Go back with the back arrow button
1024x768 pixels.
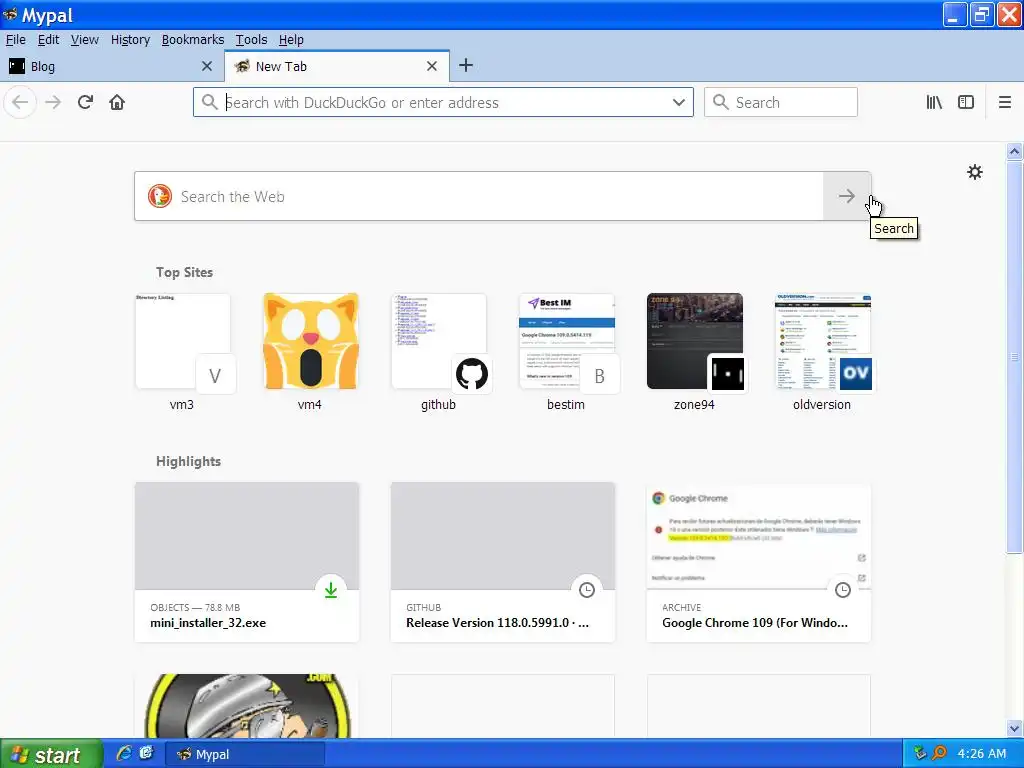pos(20,103)
